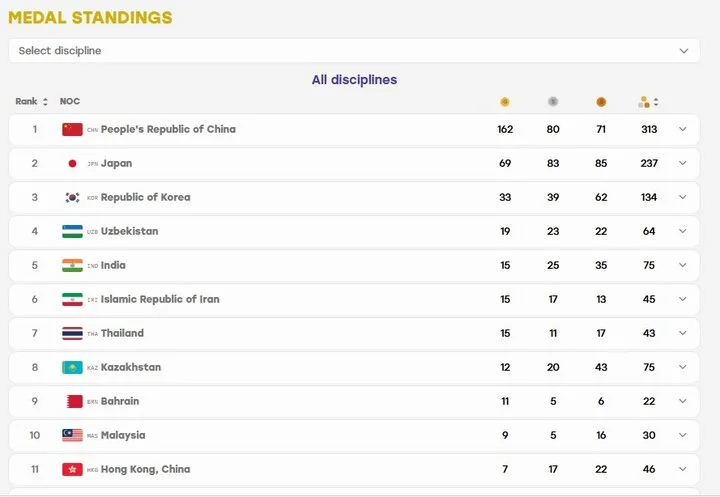Click the MEDAL STANDINGS title
720x497 pixels.
90,17
